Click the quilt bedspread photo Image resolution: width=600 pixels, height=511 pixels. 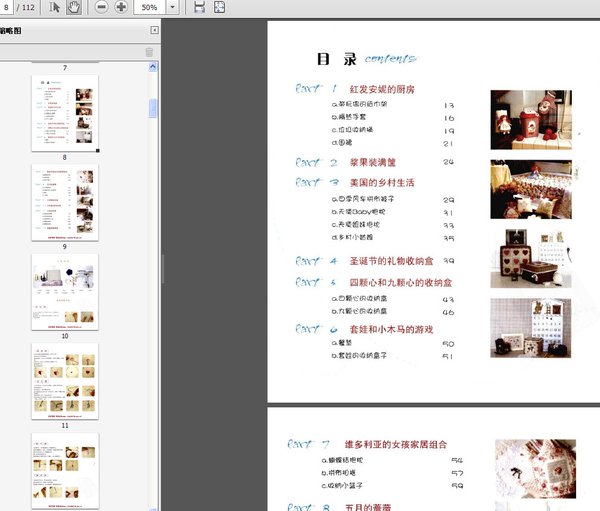tap(531, 189)
